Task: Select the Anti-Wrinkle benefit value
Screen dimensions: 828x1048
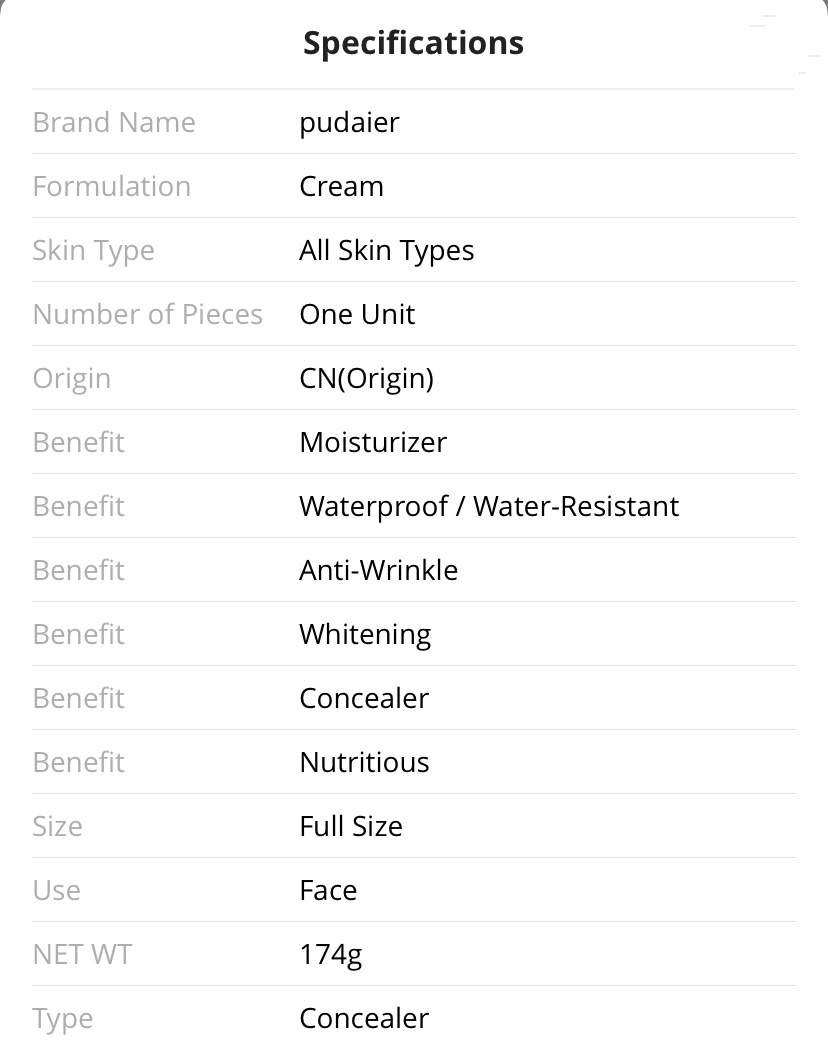Action: click(378, 570)
